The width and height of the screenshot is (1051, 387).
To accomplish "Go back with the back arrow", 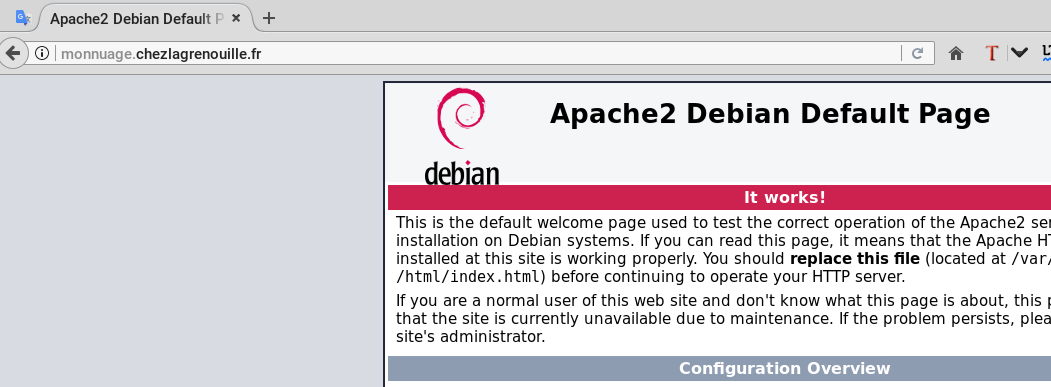I will coord(12,53).
